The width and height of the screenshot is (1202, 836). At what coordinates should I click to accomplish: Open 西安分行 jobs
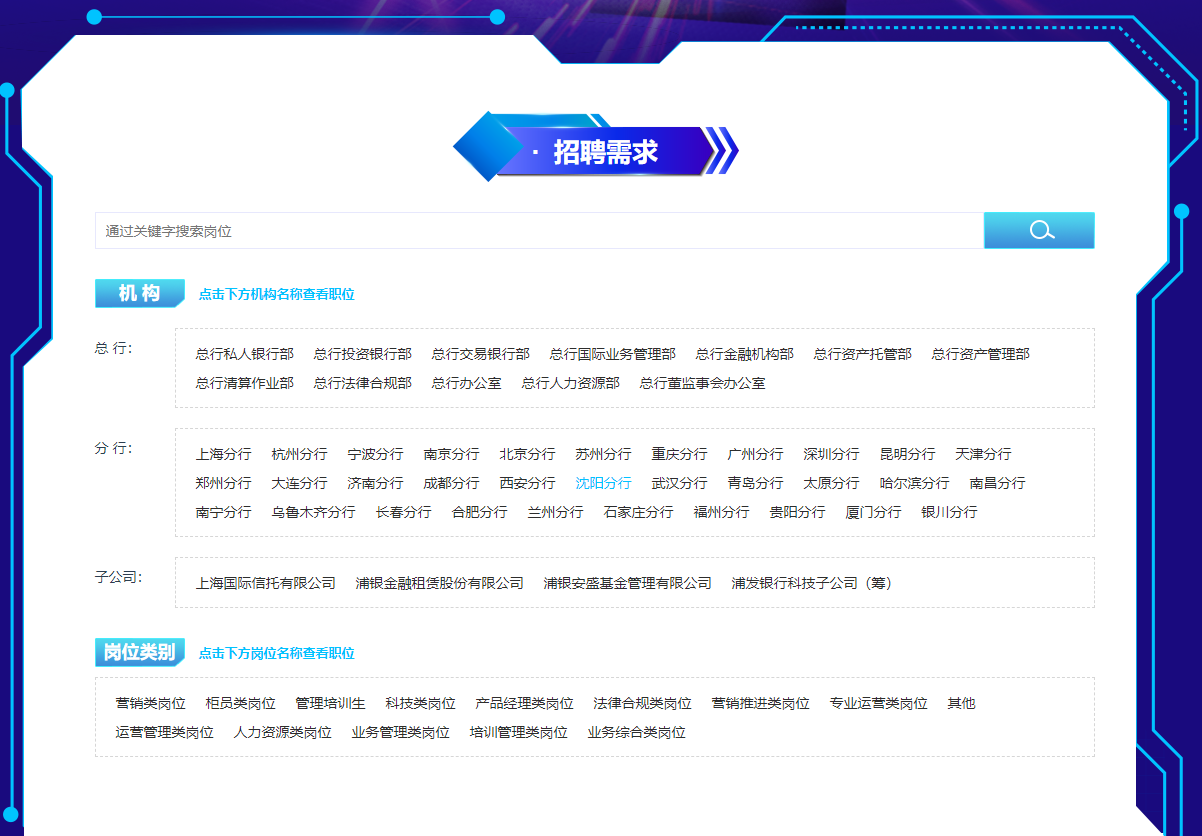[x=528, y=483]
